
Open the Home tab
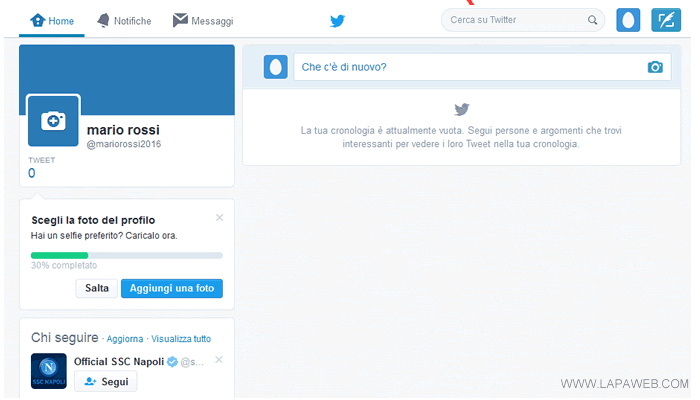point(52,20)
